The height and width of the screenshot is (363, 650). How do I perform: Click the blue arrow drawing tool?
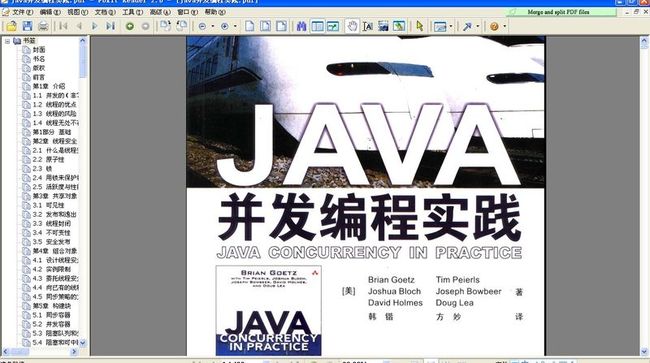(467, 26)
